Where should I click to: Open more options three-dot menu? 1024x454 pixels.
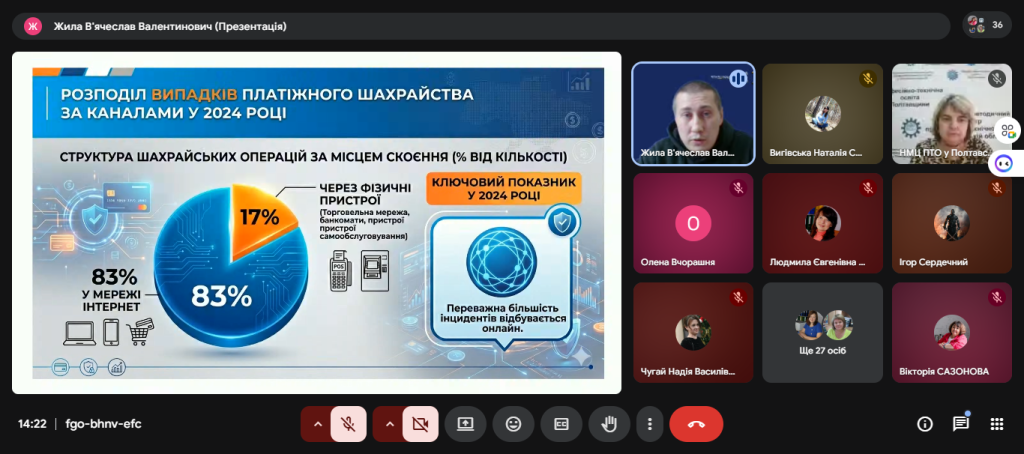click(650, 424)
